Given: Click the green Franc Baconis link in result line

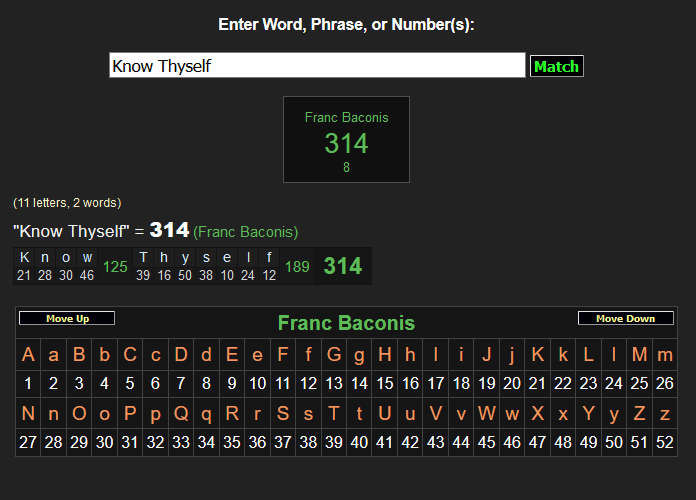Looking at the screenshot, I should [x=246, y=232].
